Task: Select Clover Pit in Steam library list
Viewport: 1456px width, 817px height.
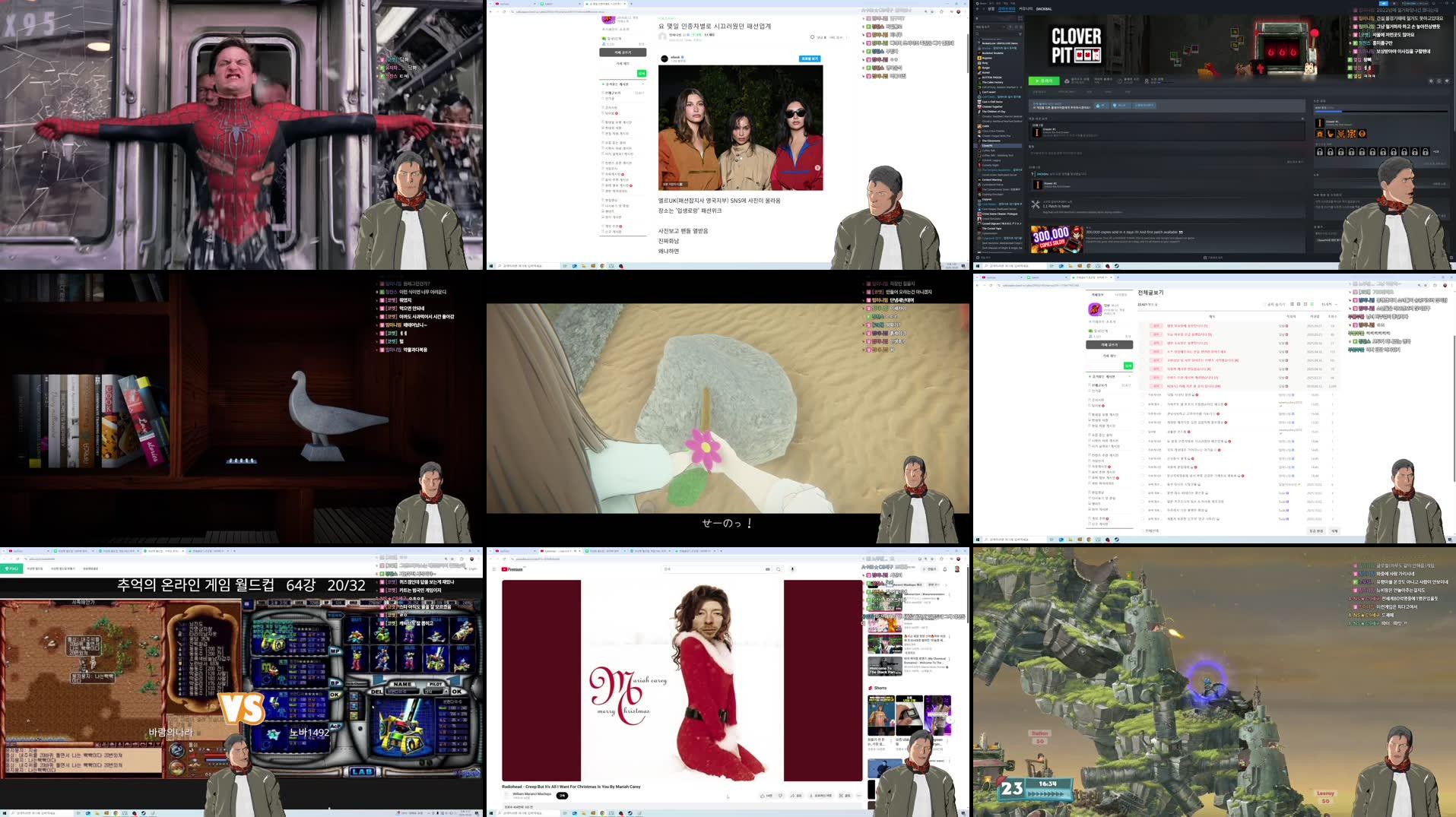Action: coord(988,145)
